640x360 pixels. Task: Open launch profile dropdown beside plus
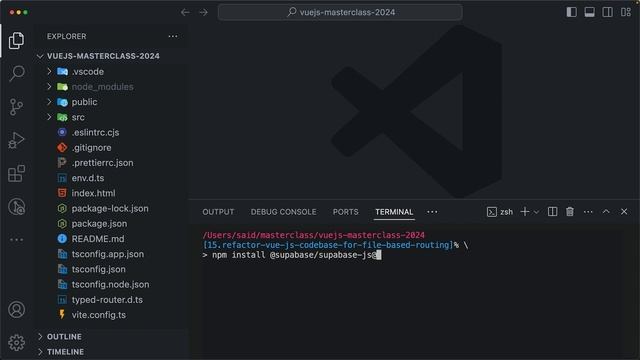pos(536,212)
